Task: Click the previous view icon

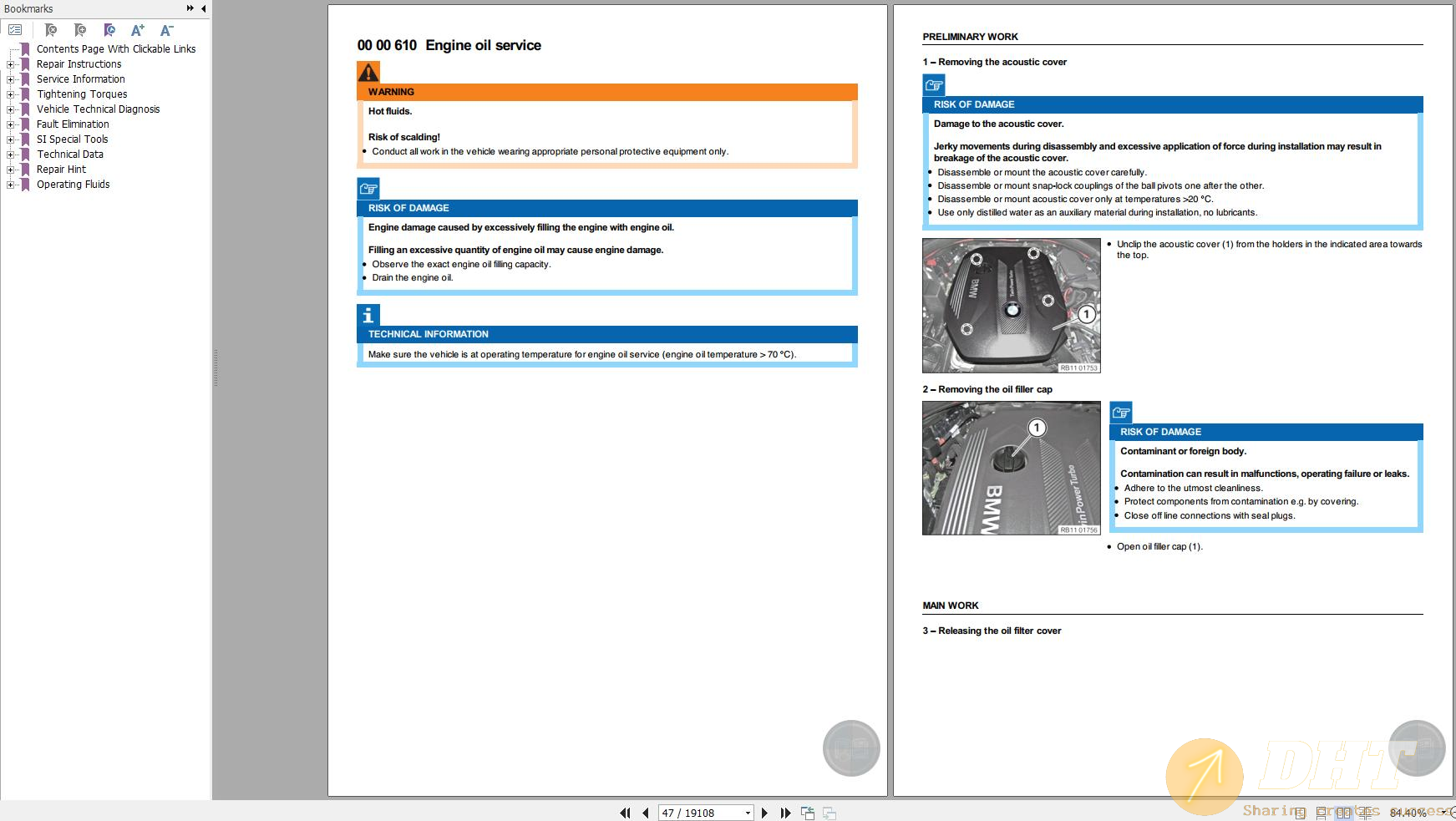Action: [808, 813]
